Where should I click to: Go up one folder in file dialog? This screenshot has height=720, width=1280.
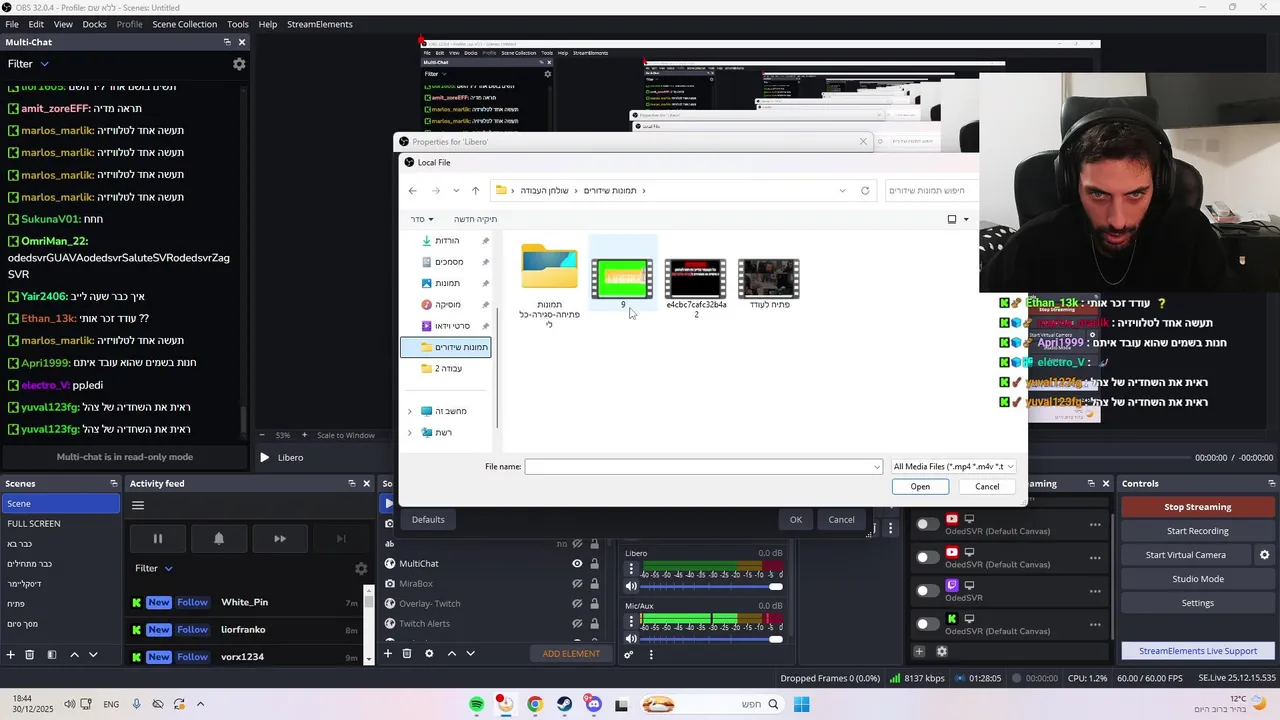coord(475,191)
